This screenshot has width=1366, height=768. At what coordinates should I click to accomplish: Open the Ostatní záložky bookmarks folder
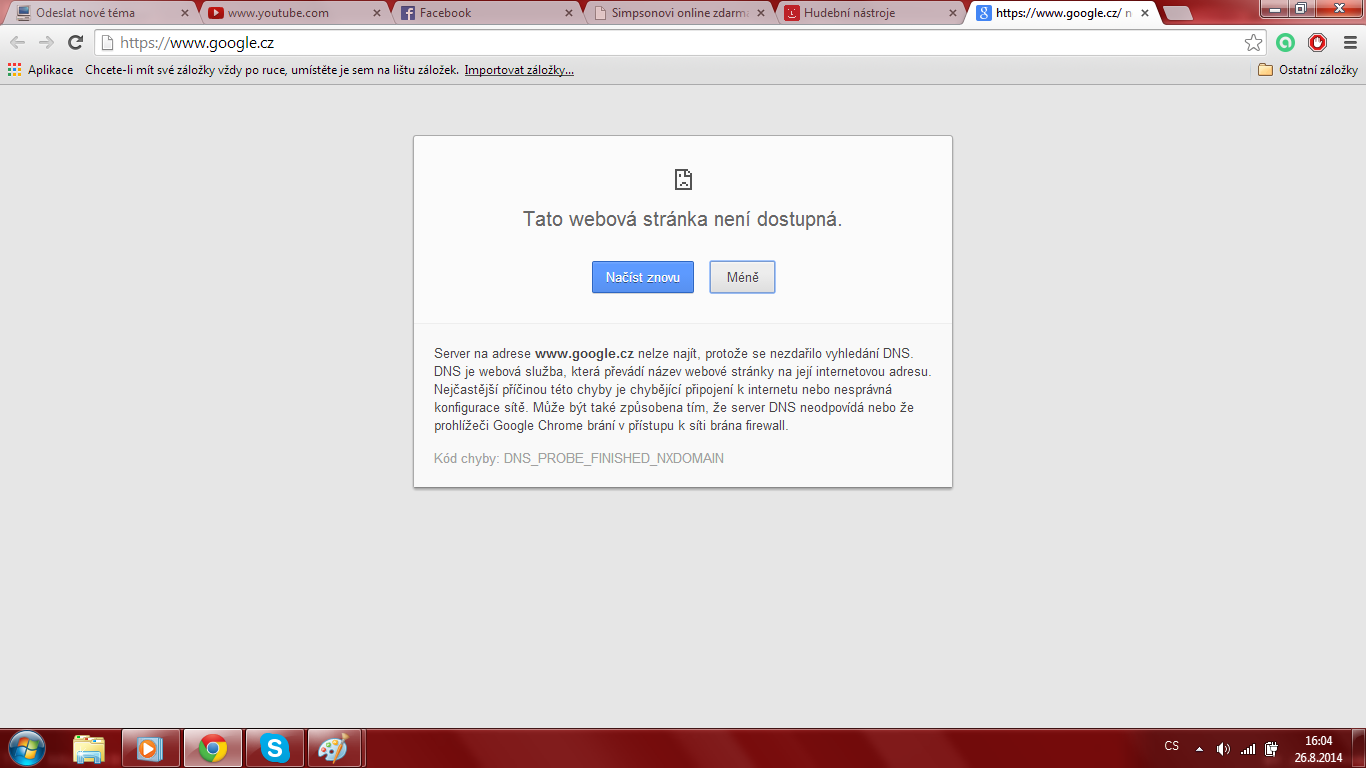[x=1307, y=70]
